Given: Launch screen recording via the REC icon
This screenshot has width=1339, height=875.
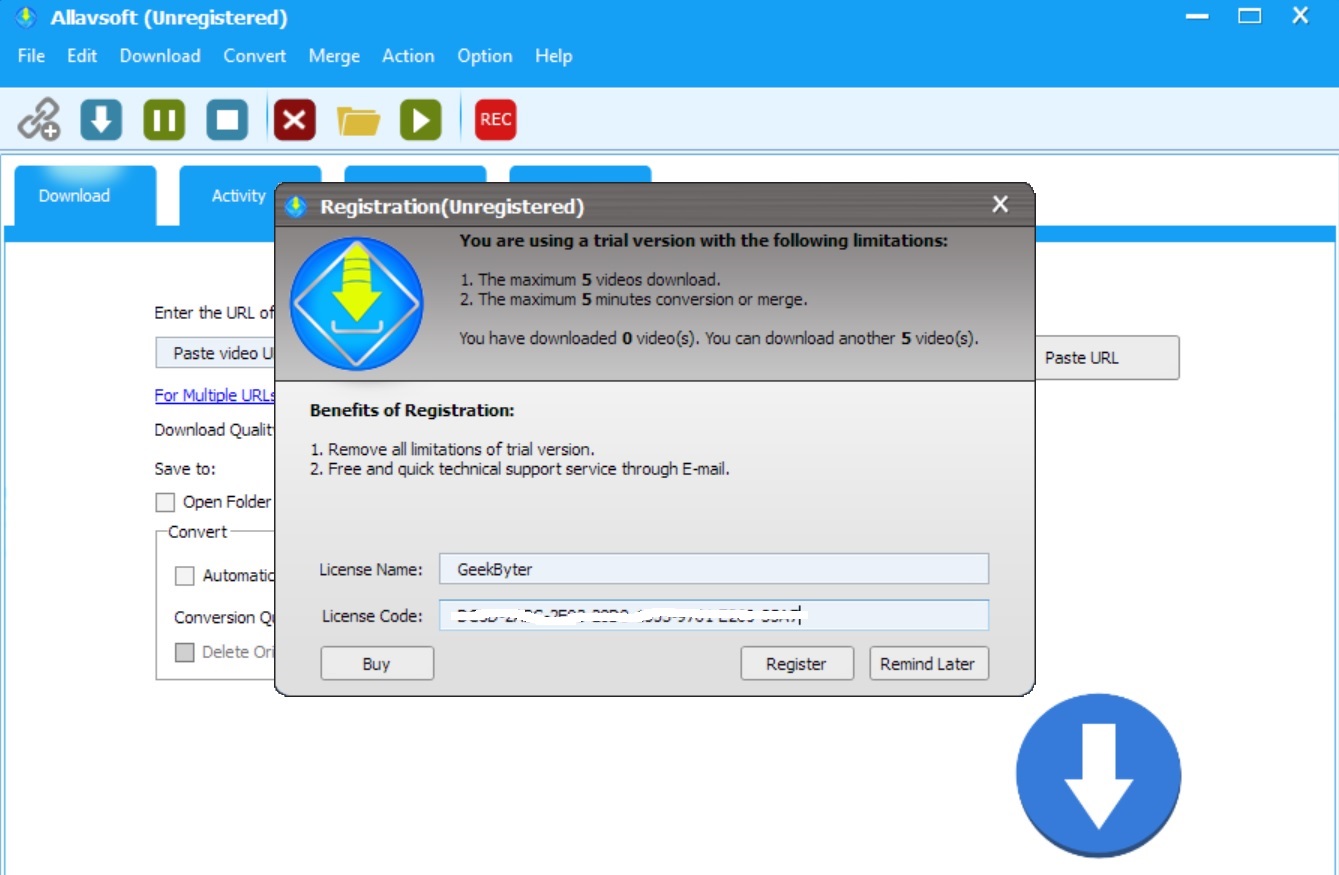Looking at the screenshot, I should 494,119.
